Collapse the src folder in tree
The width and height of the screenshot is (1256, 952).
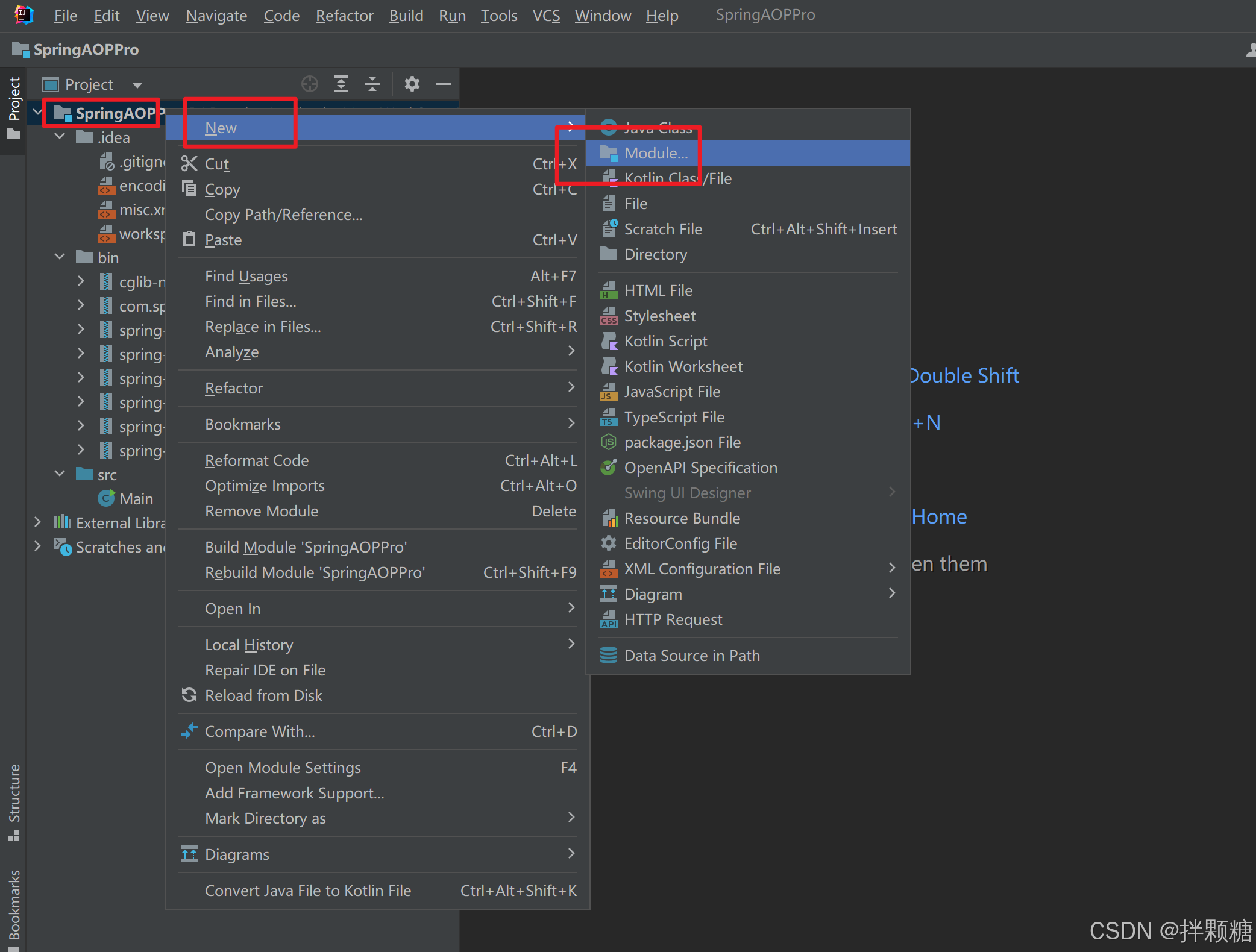(60, 474)
